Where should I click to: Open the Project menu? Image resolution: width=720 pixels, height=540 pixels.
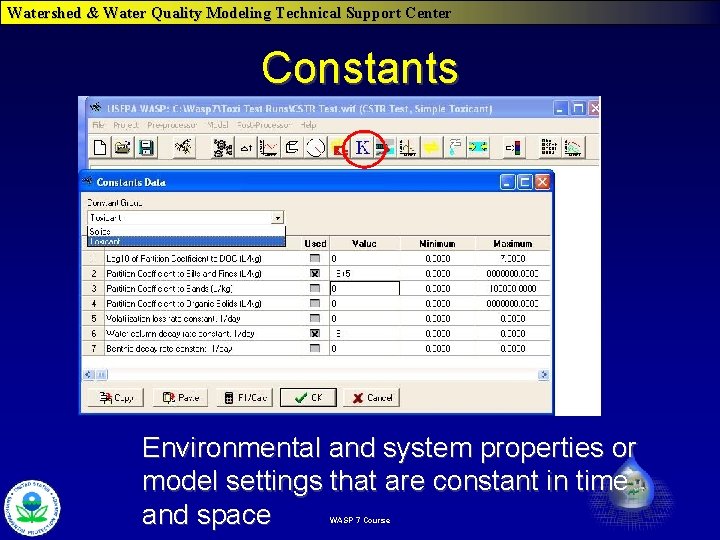pos(125,124)
